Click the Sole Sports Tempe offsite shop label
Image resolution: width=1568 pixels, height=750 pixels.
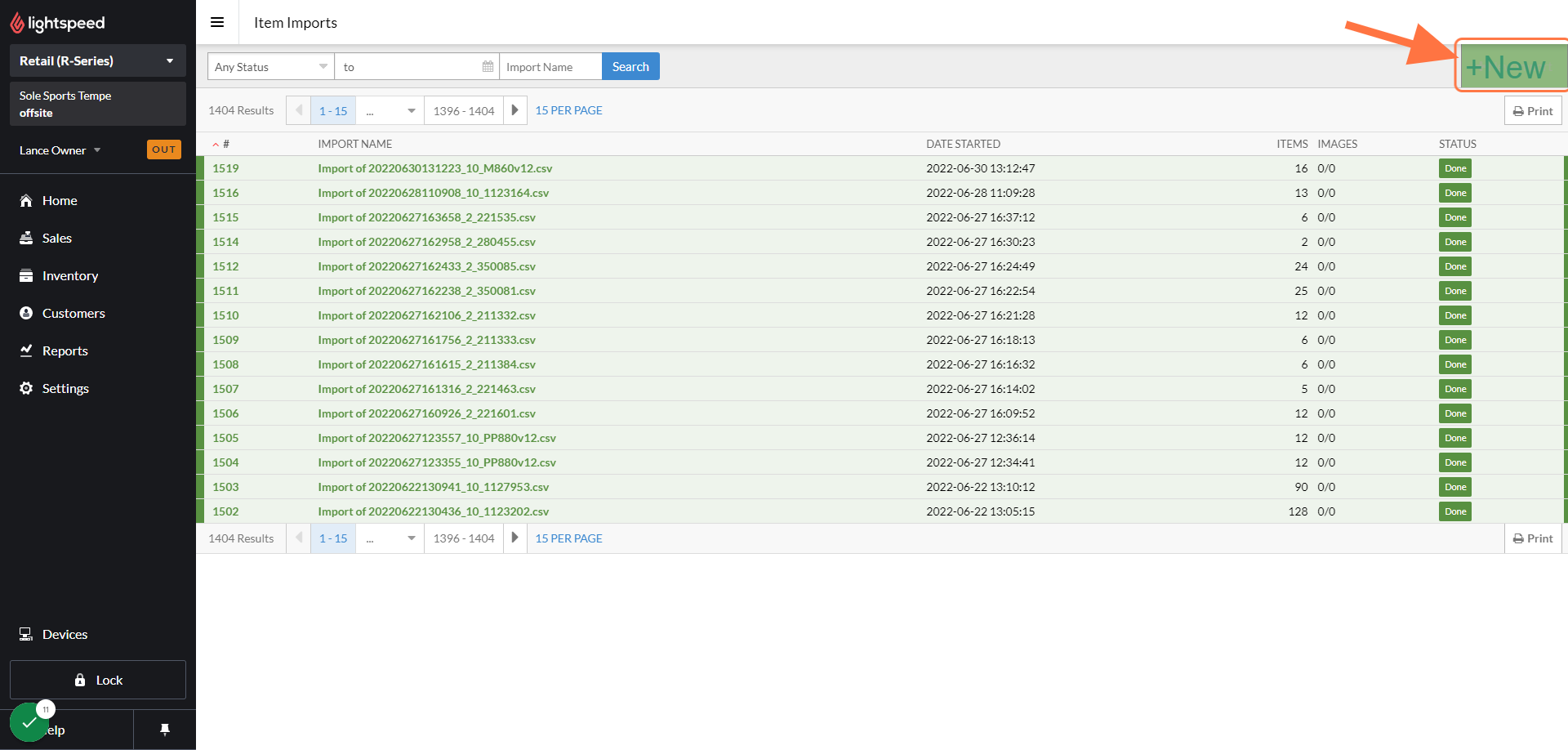[x=98, y=104]
